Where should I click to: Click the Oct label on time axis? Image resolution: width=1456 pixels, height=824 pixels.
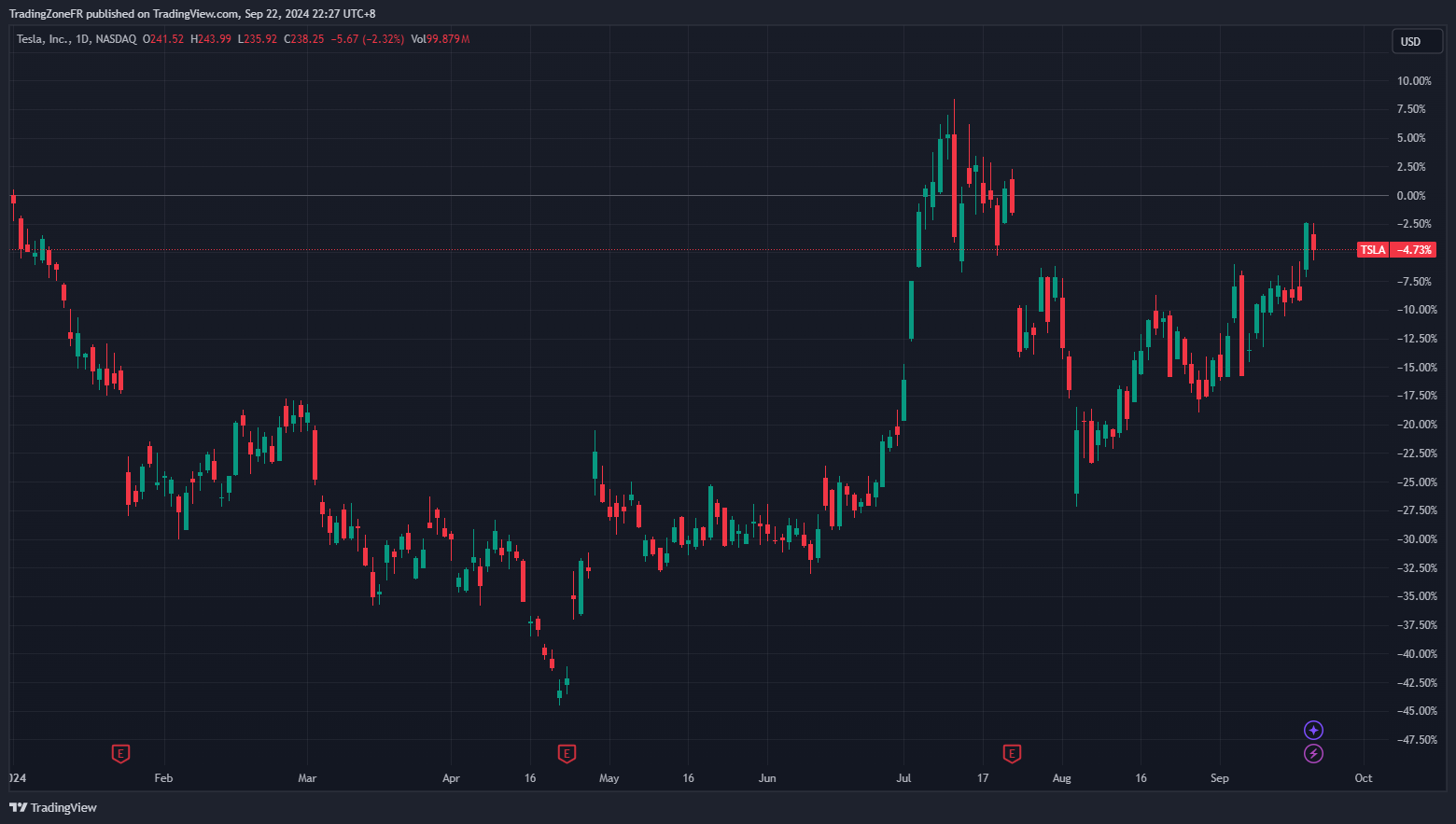pos(1364,778)
